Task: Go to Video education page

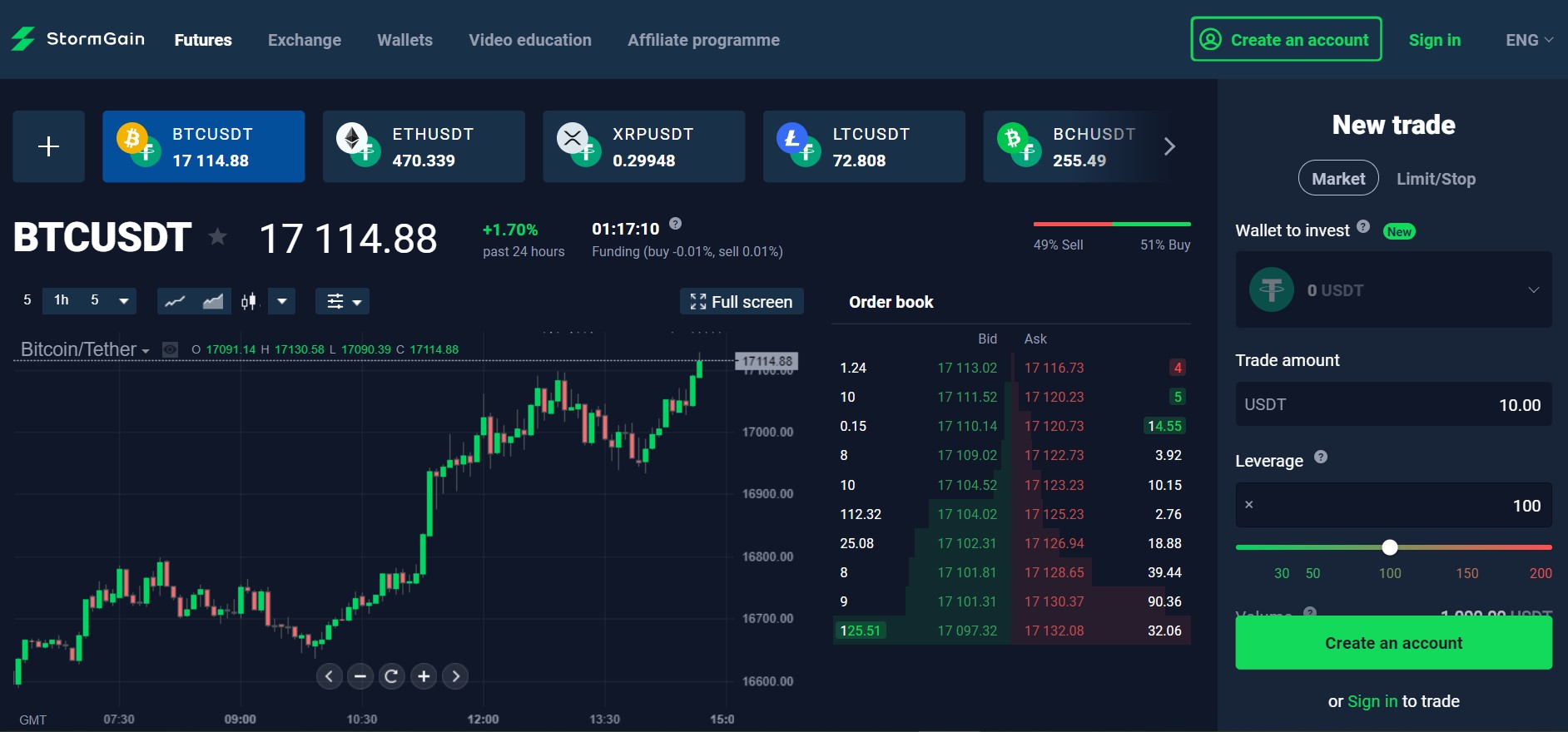Action: (530, 40)
